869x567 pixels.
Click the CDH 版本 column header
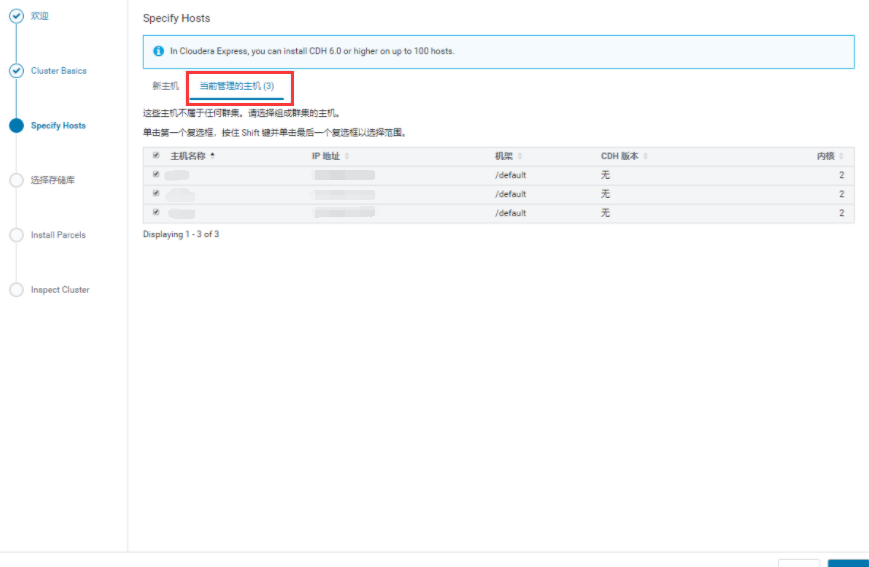point(620,156)
